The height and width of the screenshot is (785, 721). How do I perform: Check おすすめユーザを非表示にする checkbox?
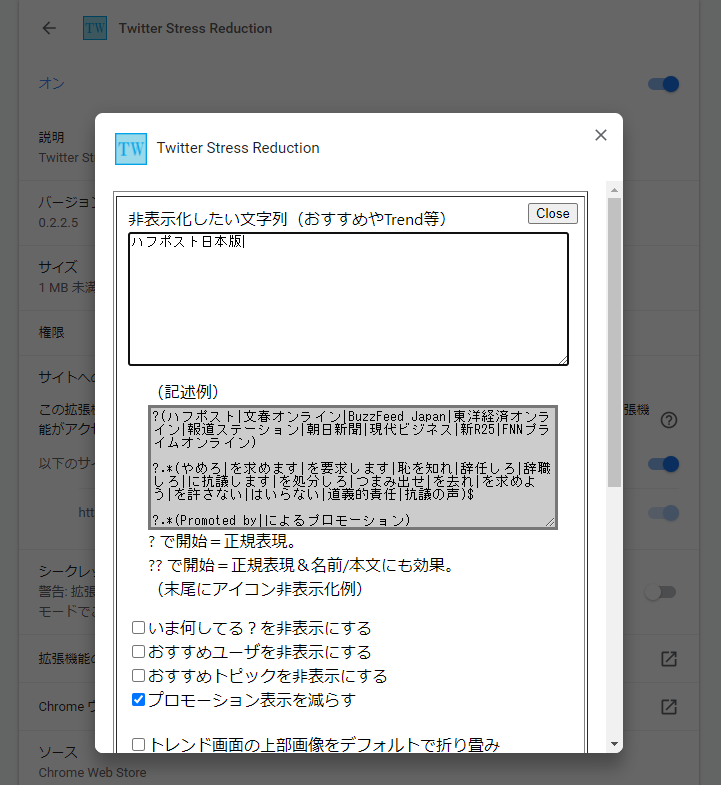click(x=138, y=651)
